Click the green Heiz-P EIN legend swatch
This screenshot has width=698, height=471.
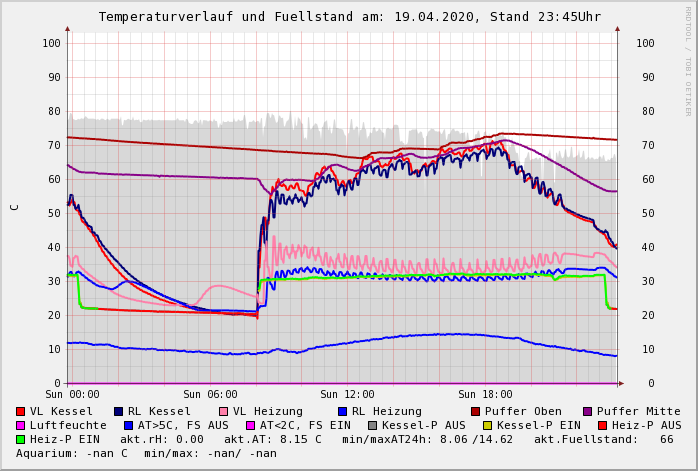tap(21, 439)
